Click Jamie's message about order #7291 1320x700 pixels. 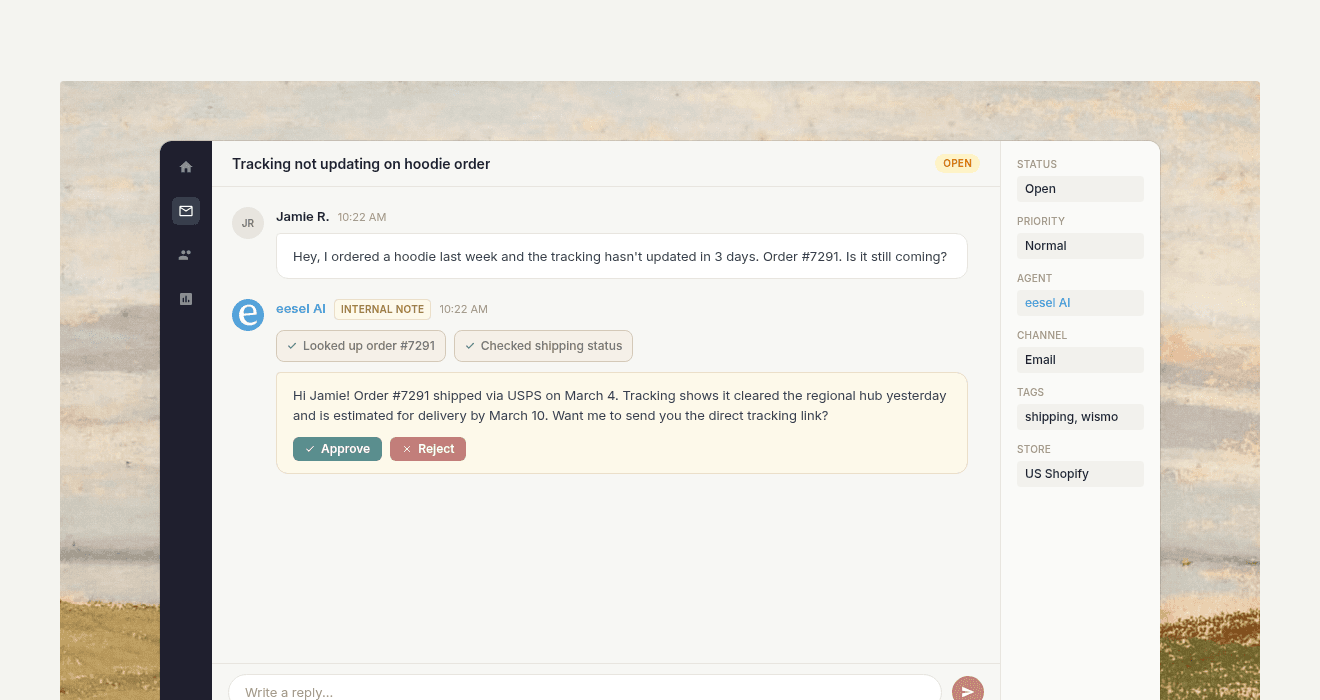click(x=621, y=256)
